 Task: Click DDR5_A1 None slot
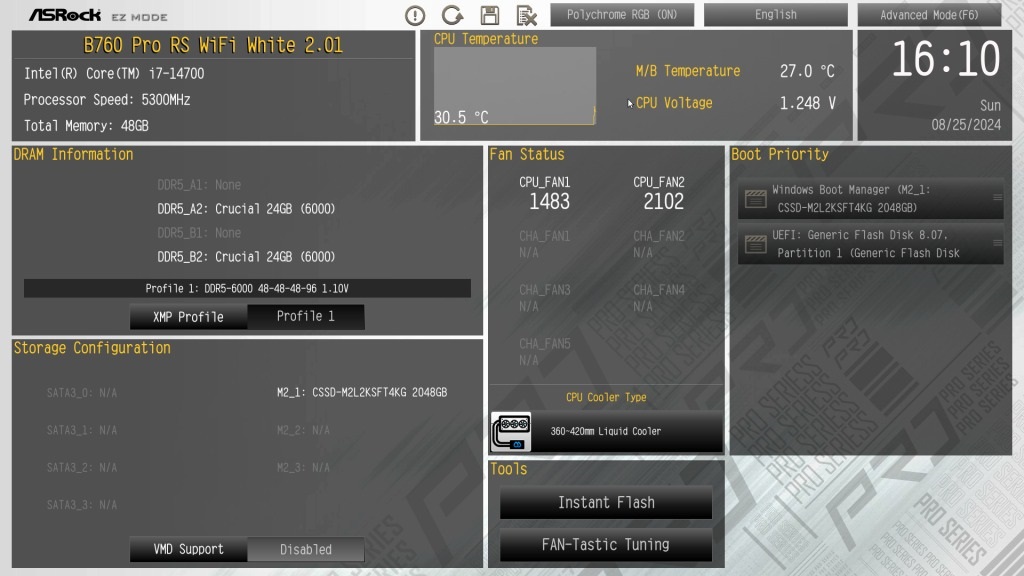pyautogui.click(x=199, y=185)
